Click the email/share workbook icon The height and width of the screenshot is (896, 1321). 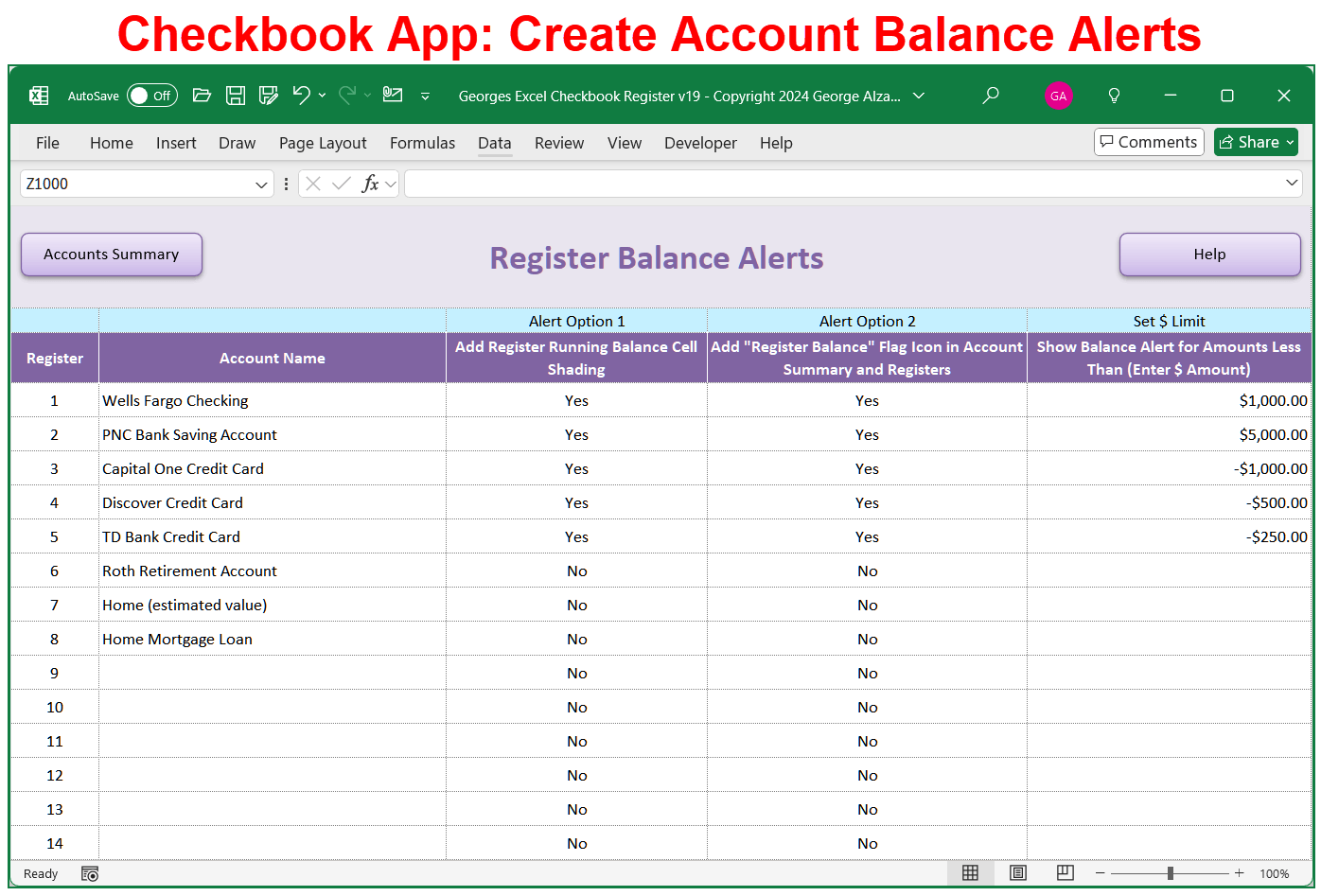coord(392,95)
